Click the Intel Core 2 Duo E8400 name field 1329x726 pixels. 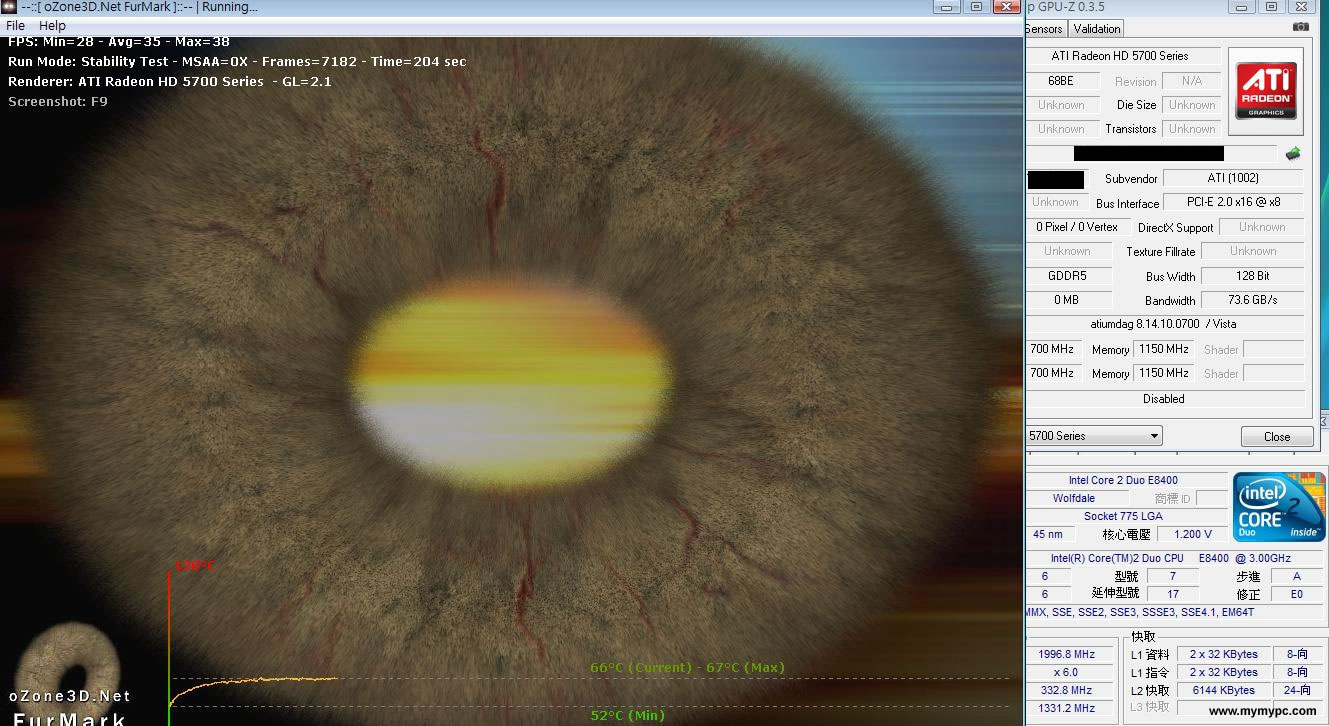pyautogui.click(x=1122, y=480)
